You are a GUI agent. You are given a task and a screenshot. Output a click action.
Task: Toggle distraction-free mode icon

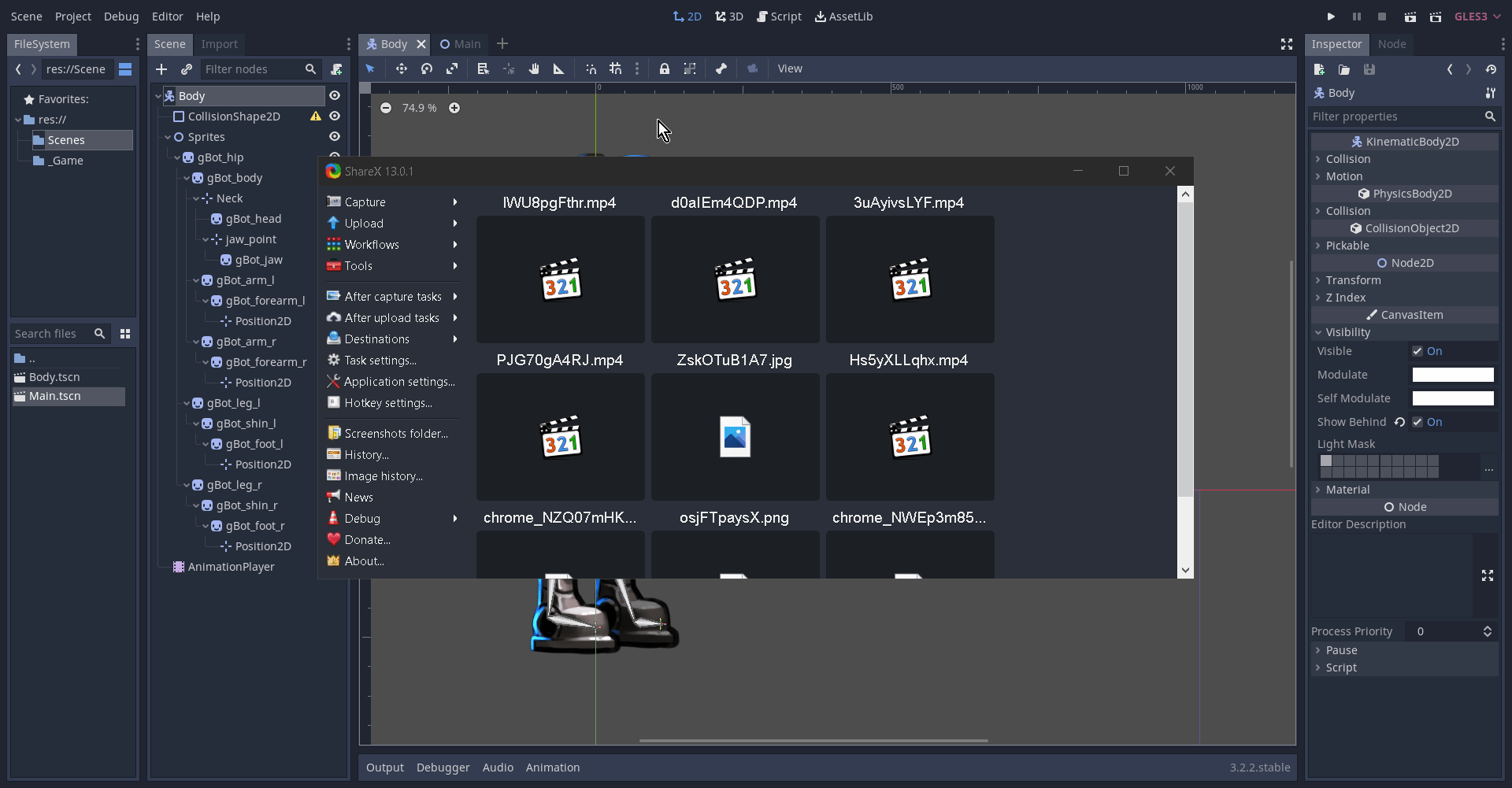point(1287,44)
